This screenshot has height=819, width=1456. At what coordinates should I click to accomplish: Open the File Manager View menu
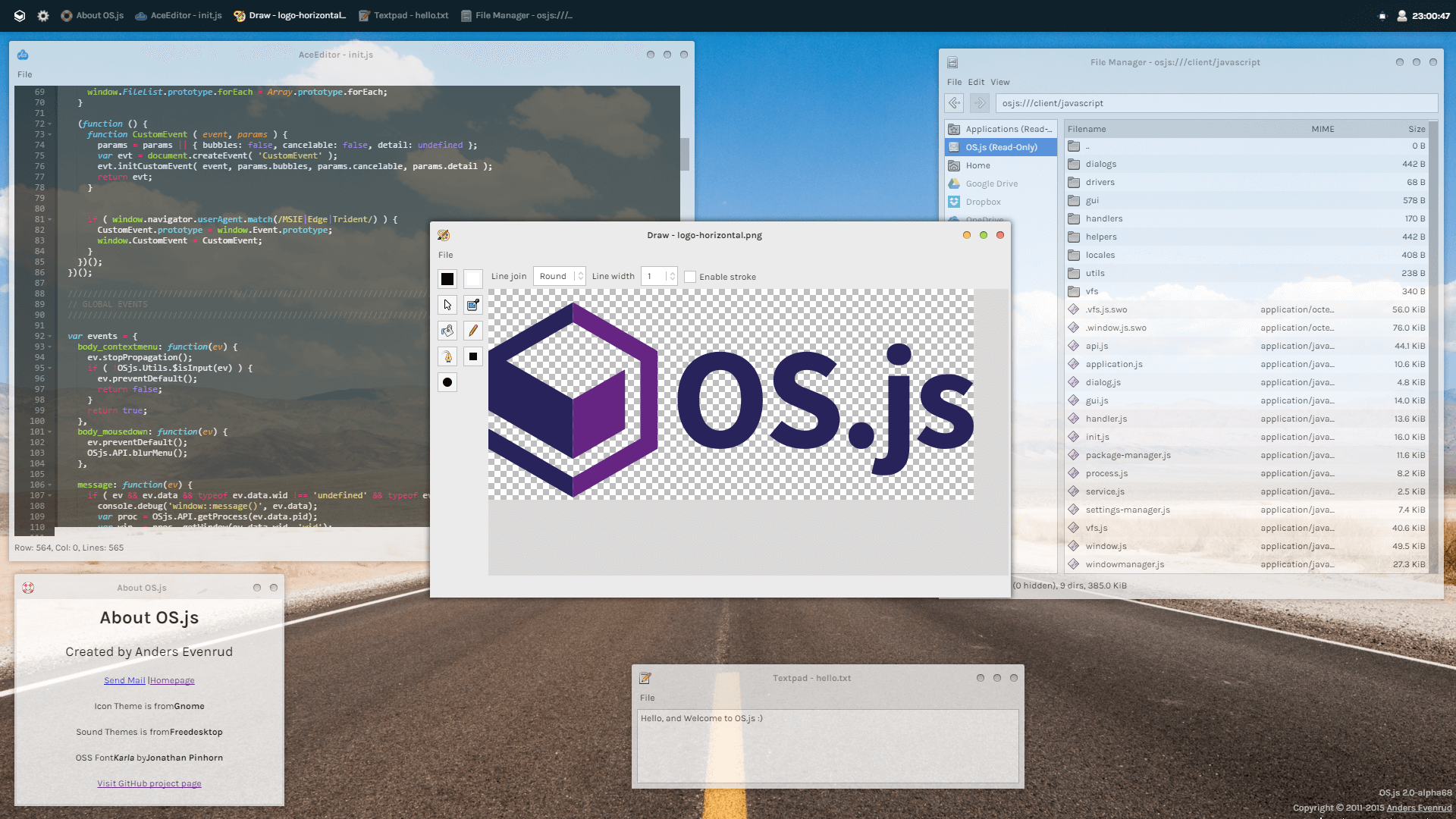click(x=999, y=82)
